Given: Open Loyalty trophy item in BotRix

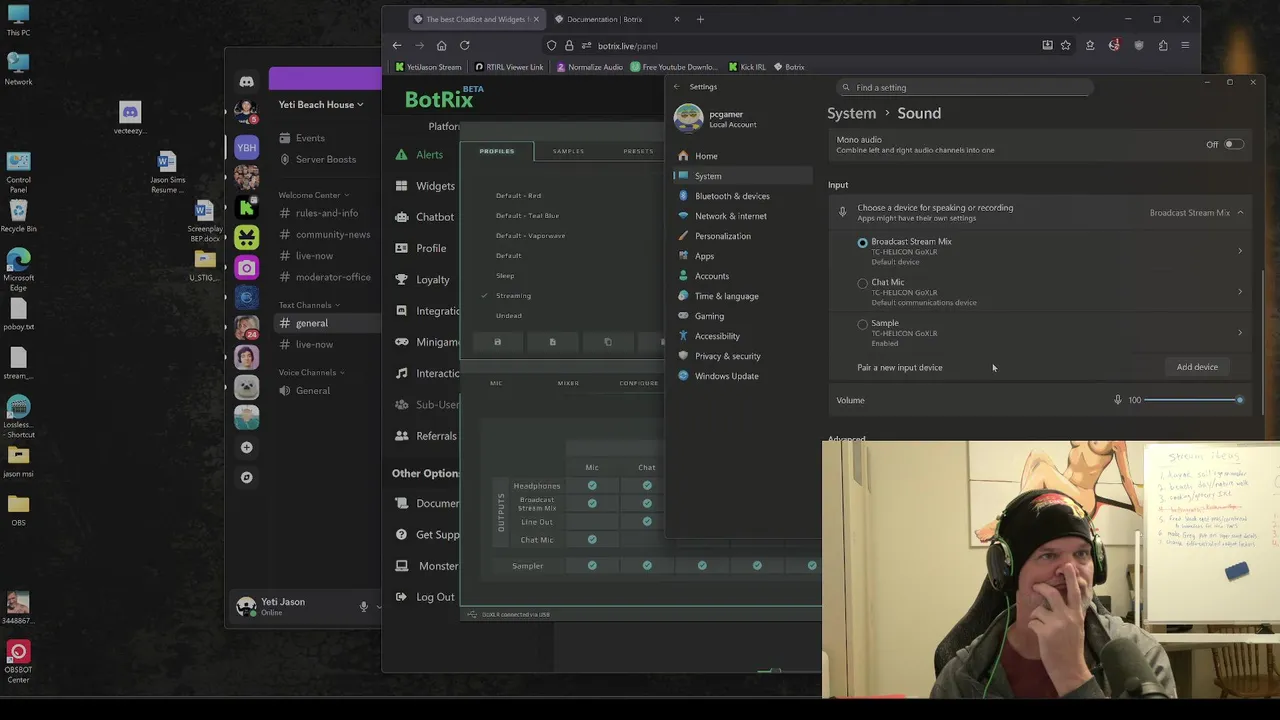Looking at the screenshot, I should 423,279.
